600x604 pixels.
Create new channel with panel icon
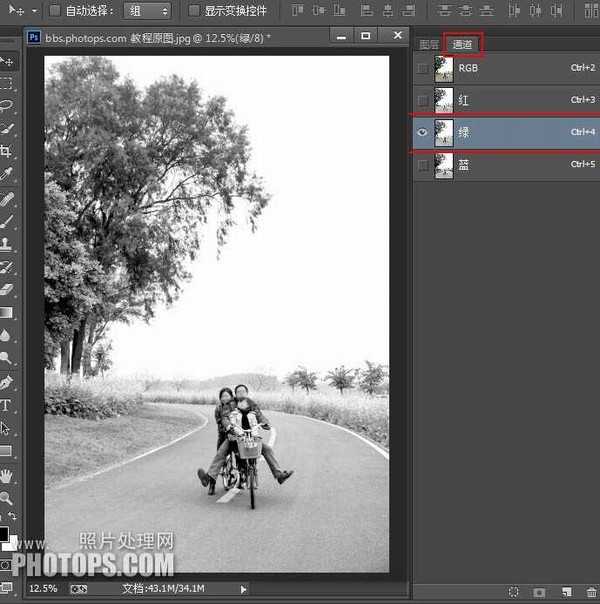tap(565, 593)
